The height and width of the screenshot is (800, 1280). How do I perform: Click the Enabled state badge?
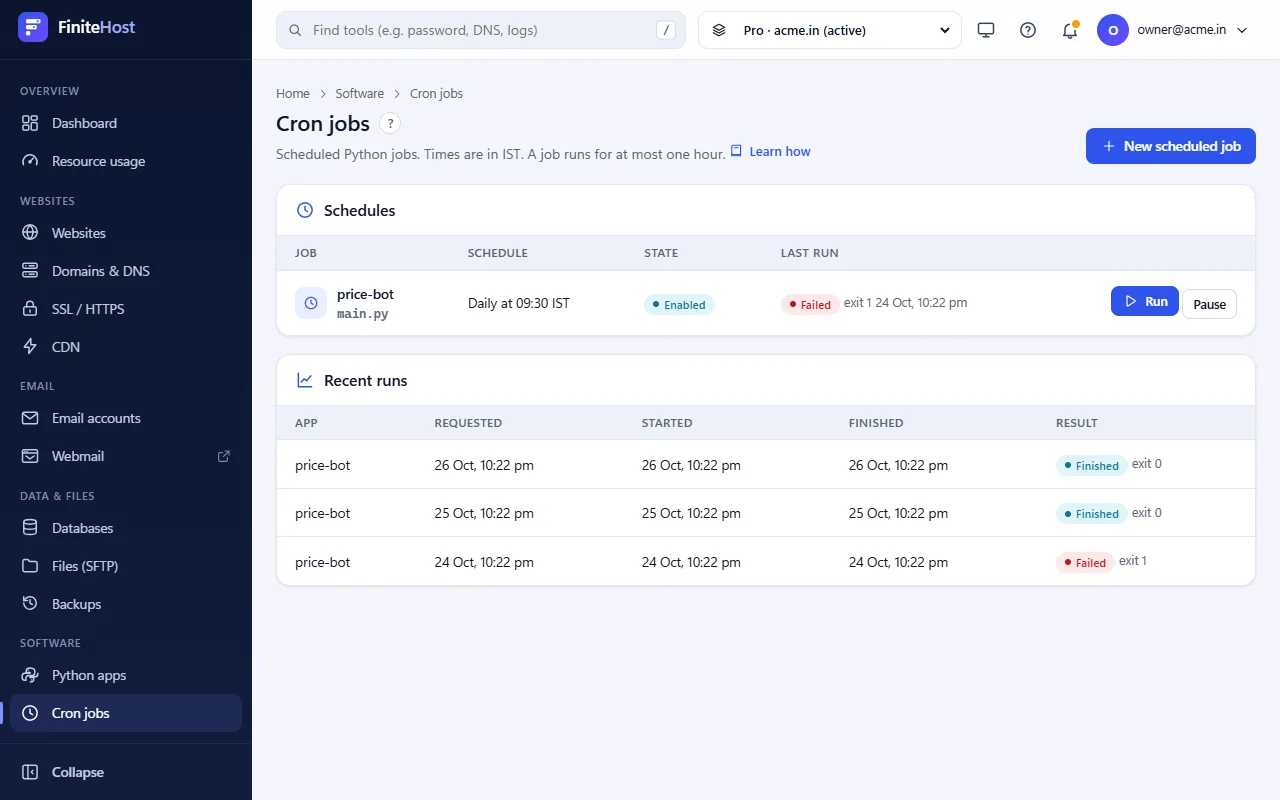(679, 304)
